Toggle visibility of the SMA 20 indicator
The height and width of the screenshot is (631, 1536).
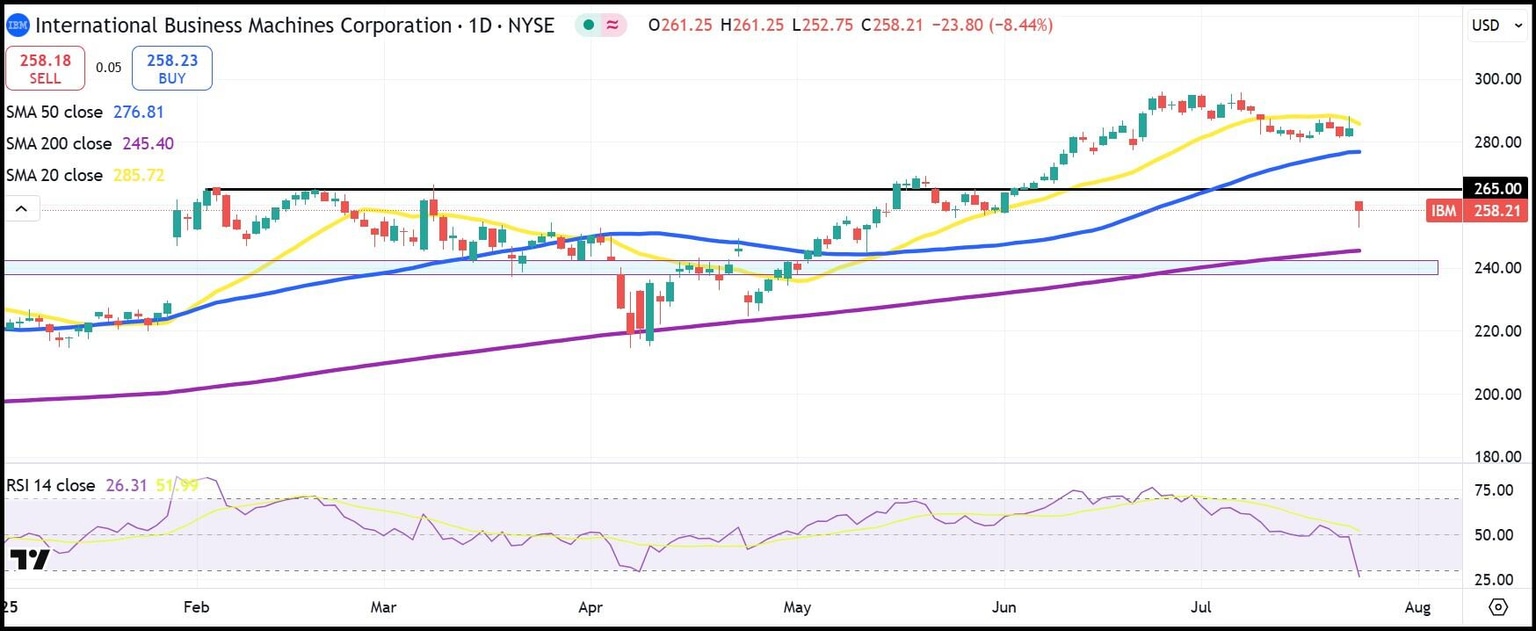pos(52,175)
